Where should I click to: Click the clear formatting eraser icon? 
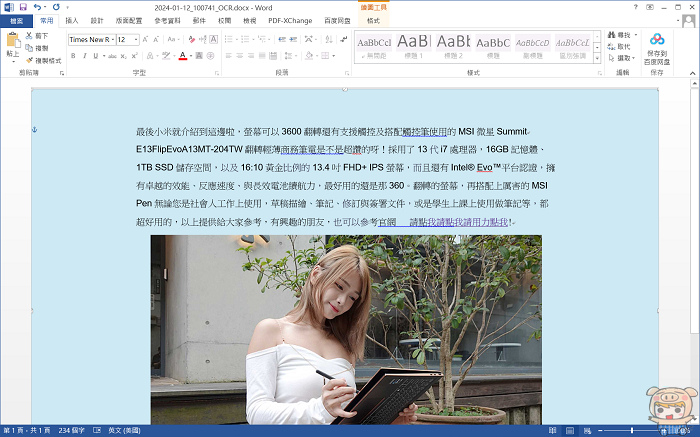192,40
